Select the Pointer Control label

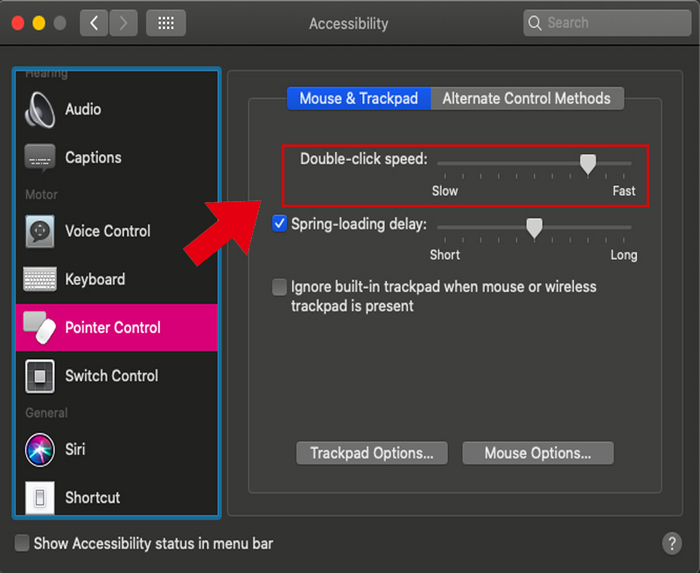click(113, 328)
